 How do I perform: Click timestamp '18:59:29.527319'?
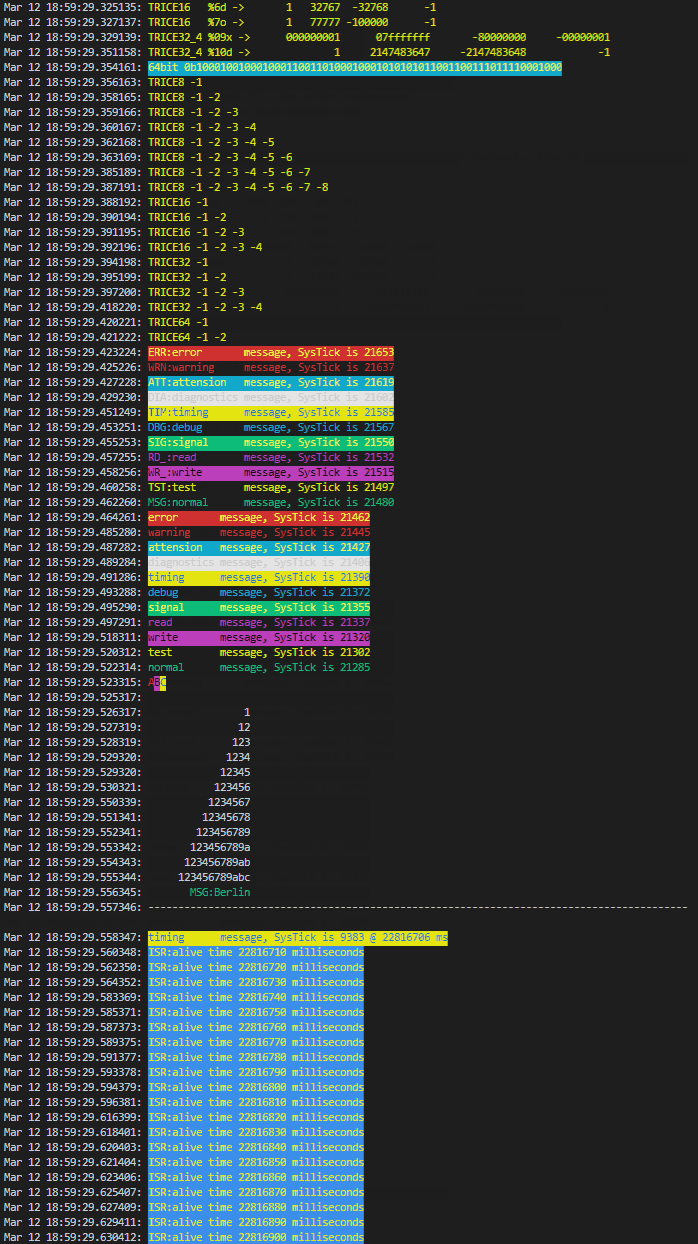tap(93, 727)
